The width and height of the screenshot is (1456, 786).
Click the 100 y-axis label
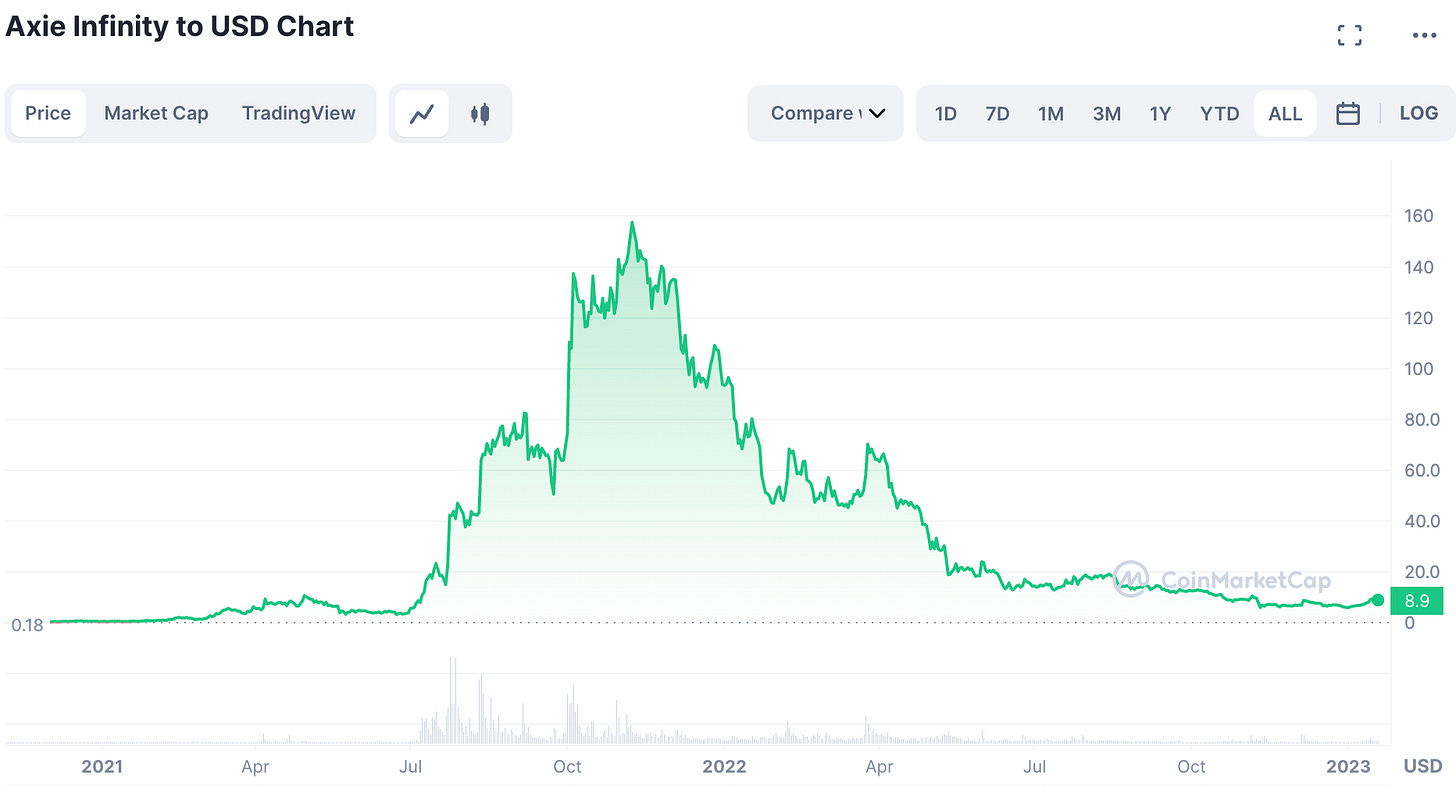(1419, 369)
